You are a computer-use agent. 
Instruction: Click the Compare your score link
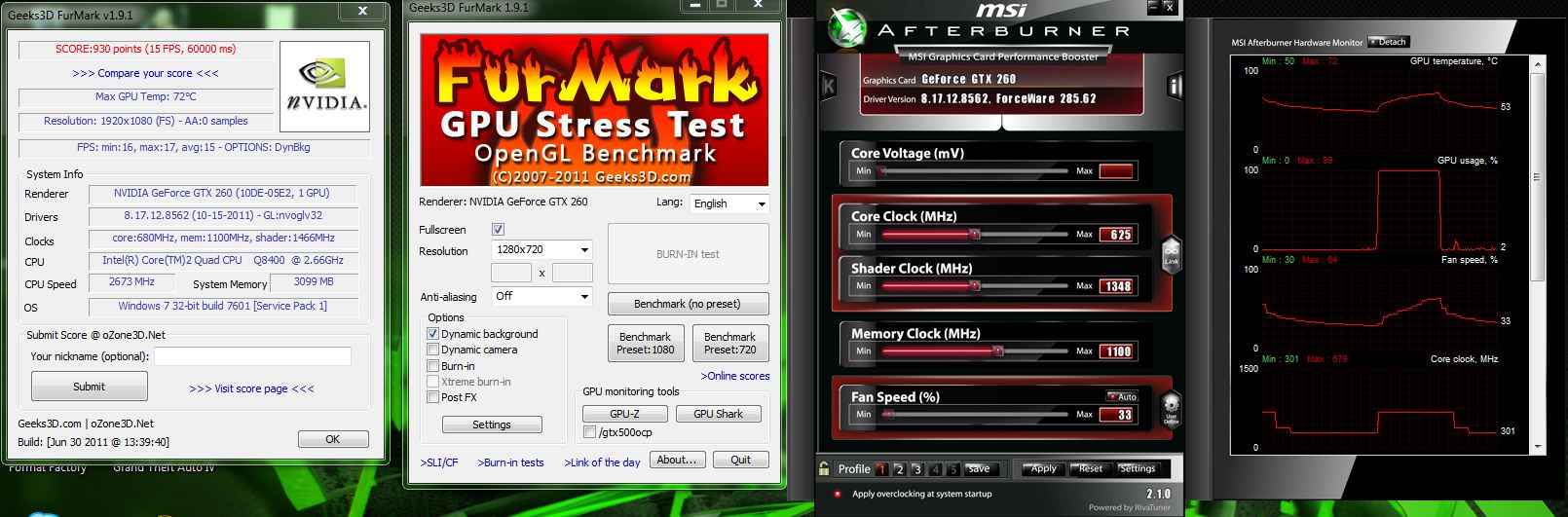[x=145, y=73]
